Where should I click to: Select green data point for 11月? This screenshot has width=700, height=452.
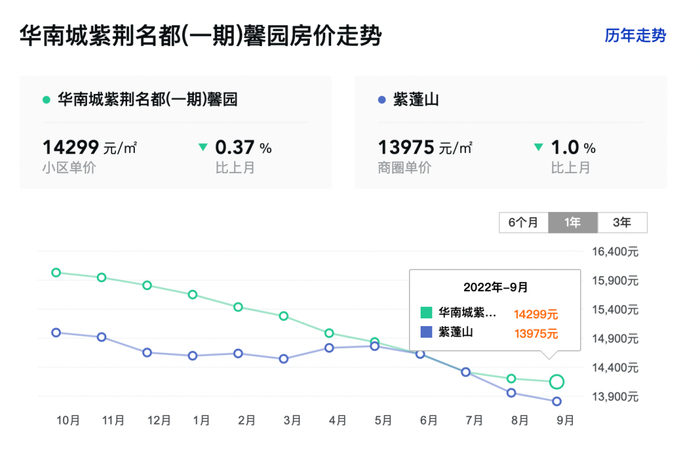[x=102, y=277]
